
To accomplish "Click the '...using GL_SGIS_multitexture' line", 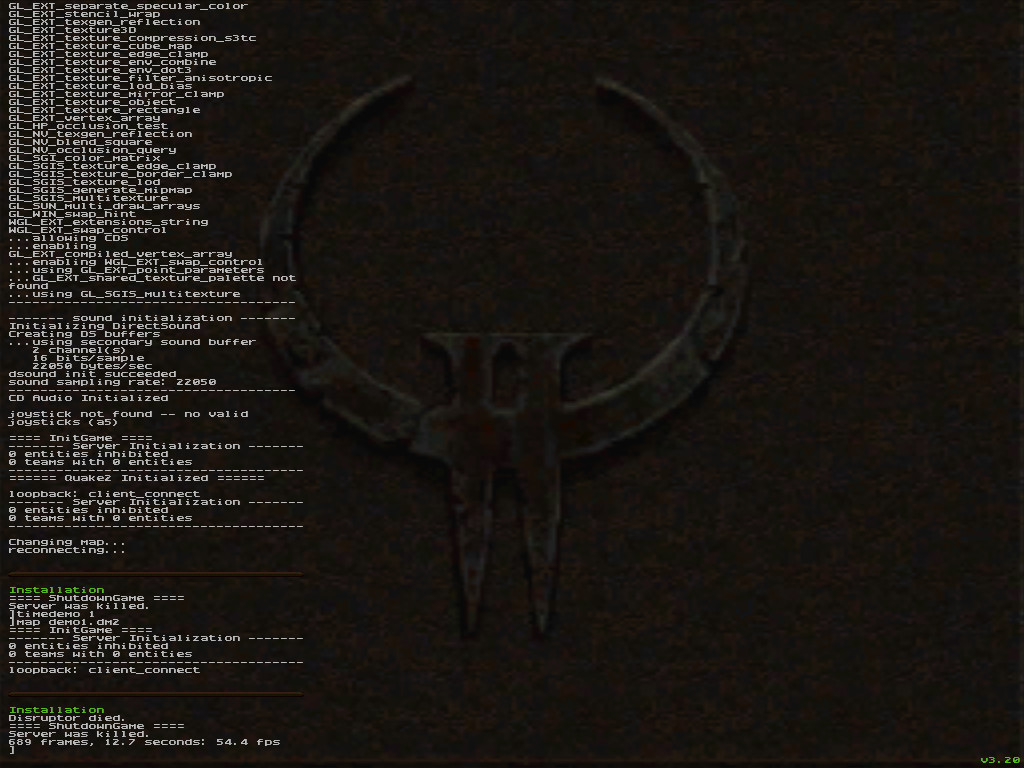I will [124, 294].
